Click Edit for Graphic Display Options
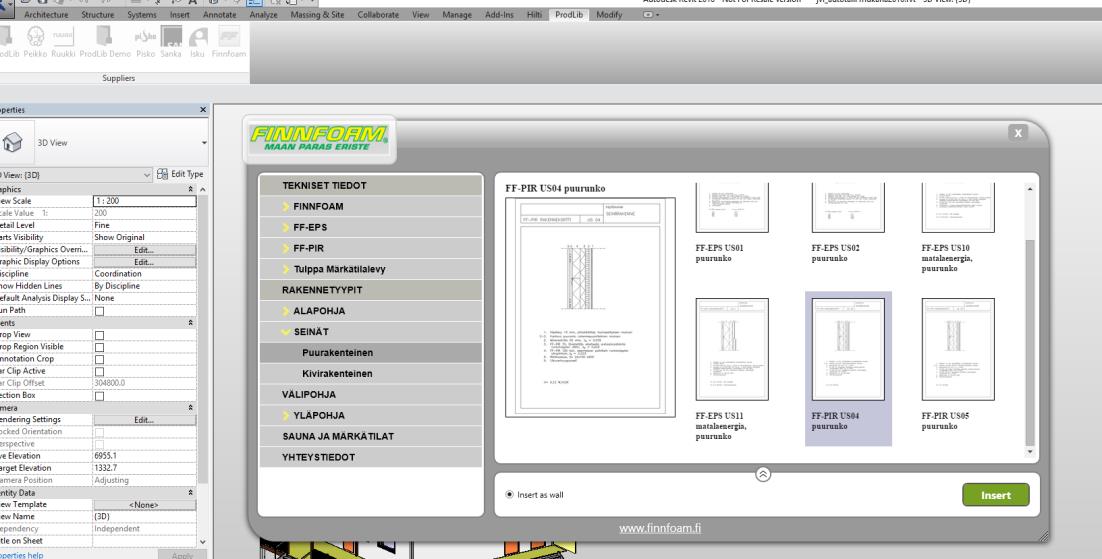 click(x=144, y=262)
